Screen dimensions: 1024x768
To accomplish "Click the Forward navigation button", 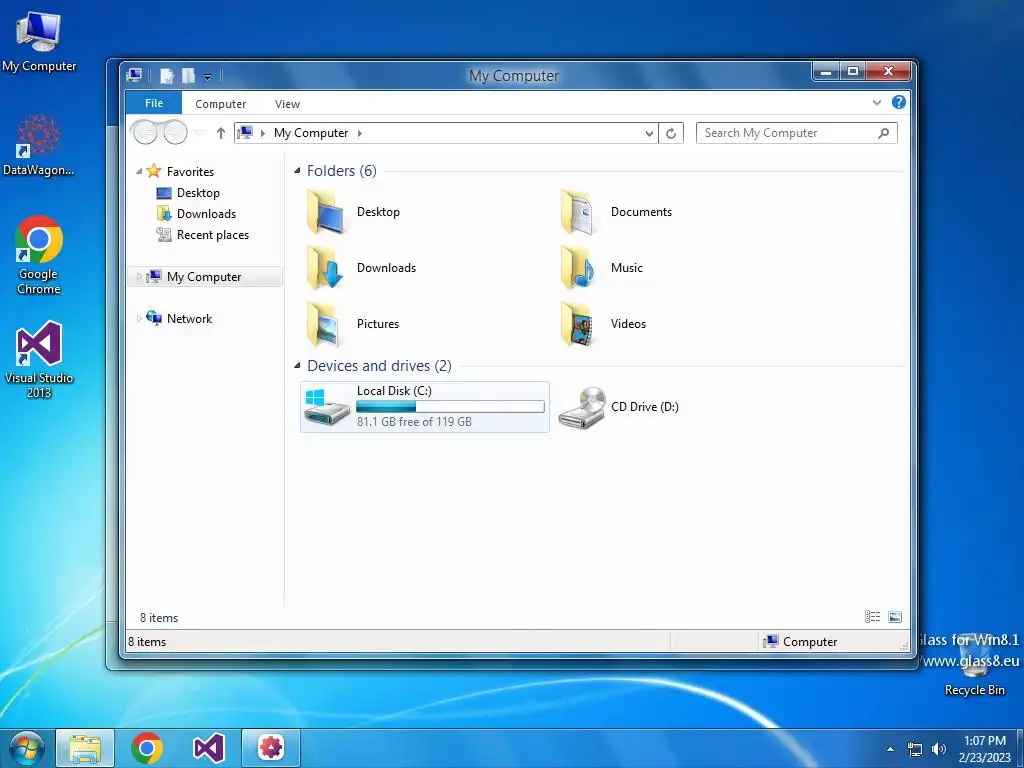I will [x=175, y=133].
